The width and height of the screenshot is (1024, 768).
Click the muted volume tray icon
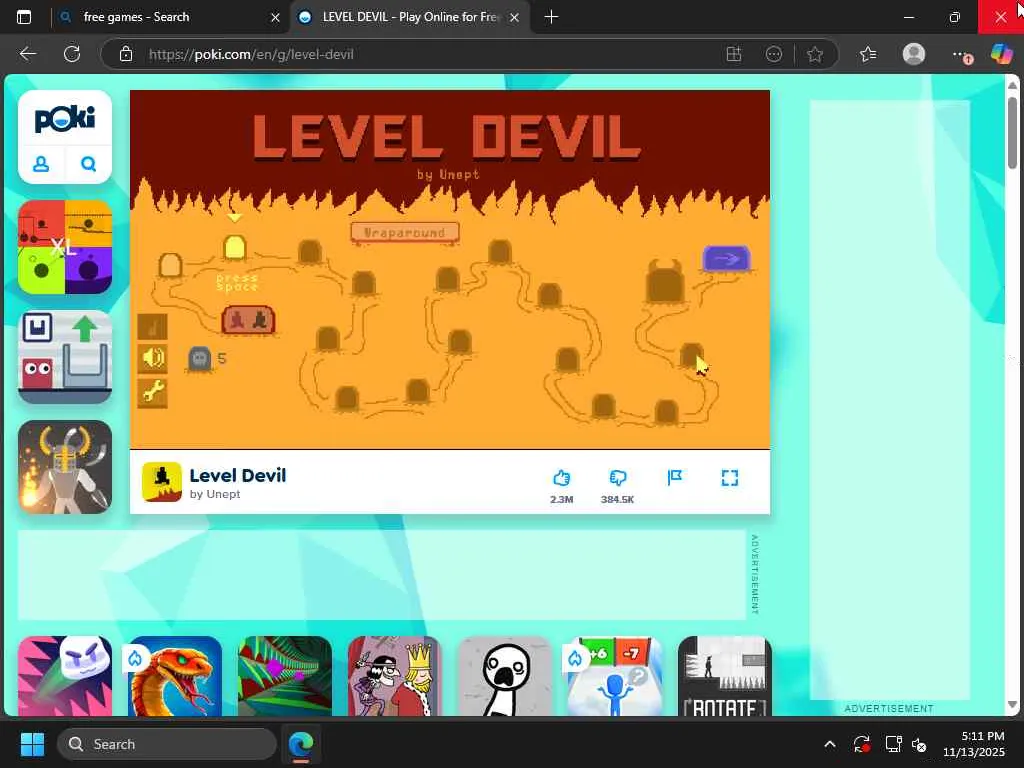[920, 744]
